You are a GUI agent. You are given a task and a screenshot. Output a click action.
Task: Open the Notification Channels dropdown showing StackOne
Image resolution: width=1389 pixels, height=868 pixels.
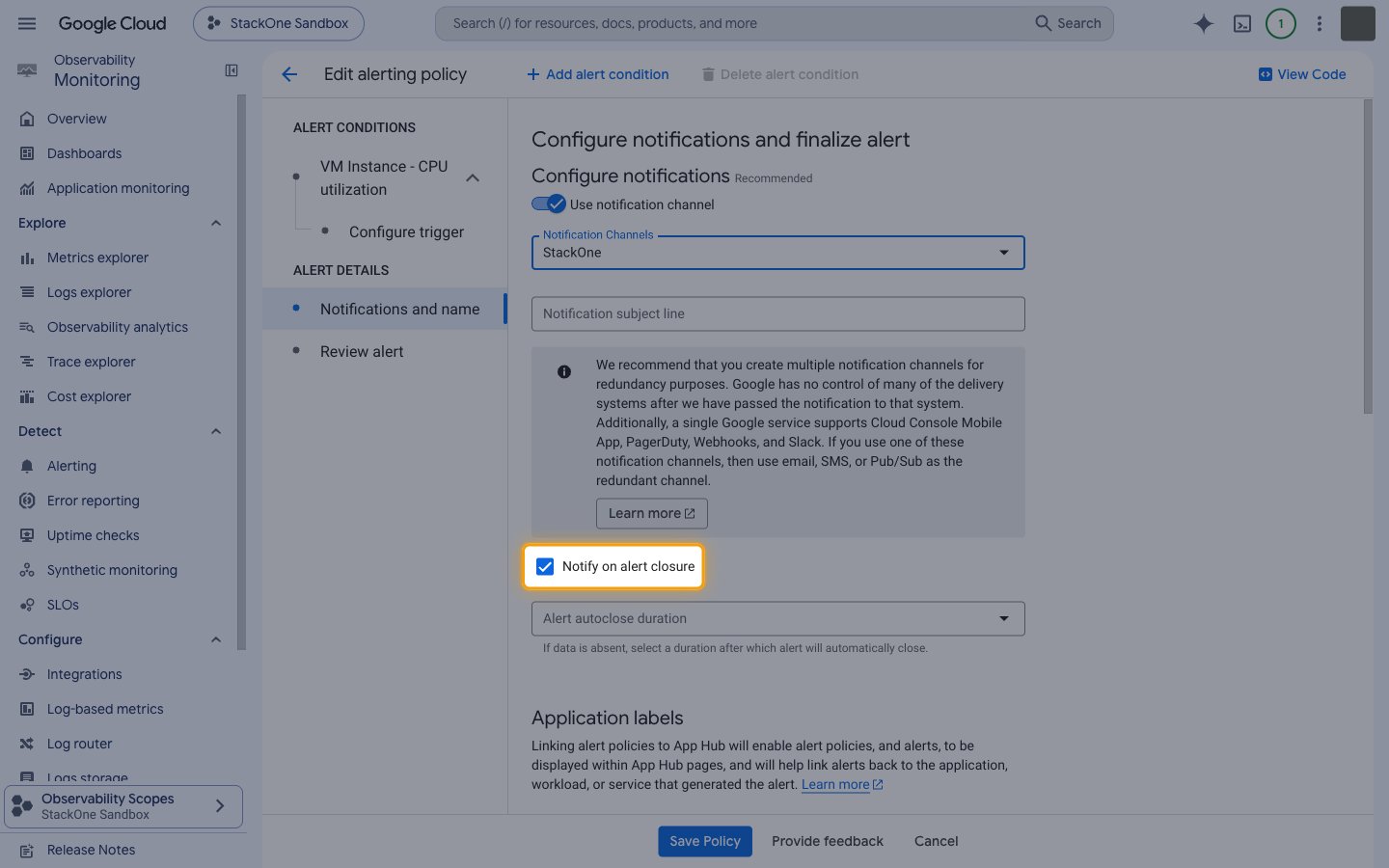click(x=777, y=253)
